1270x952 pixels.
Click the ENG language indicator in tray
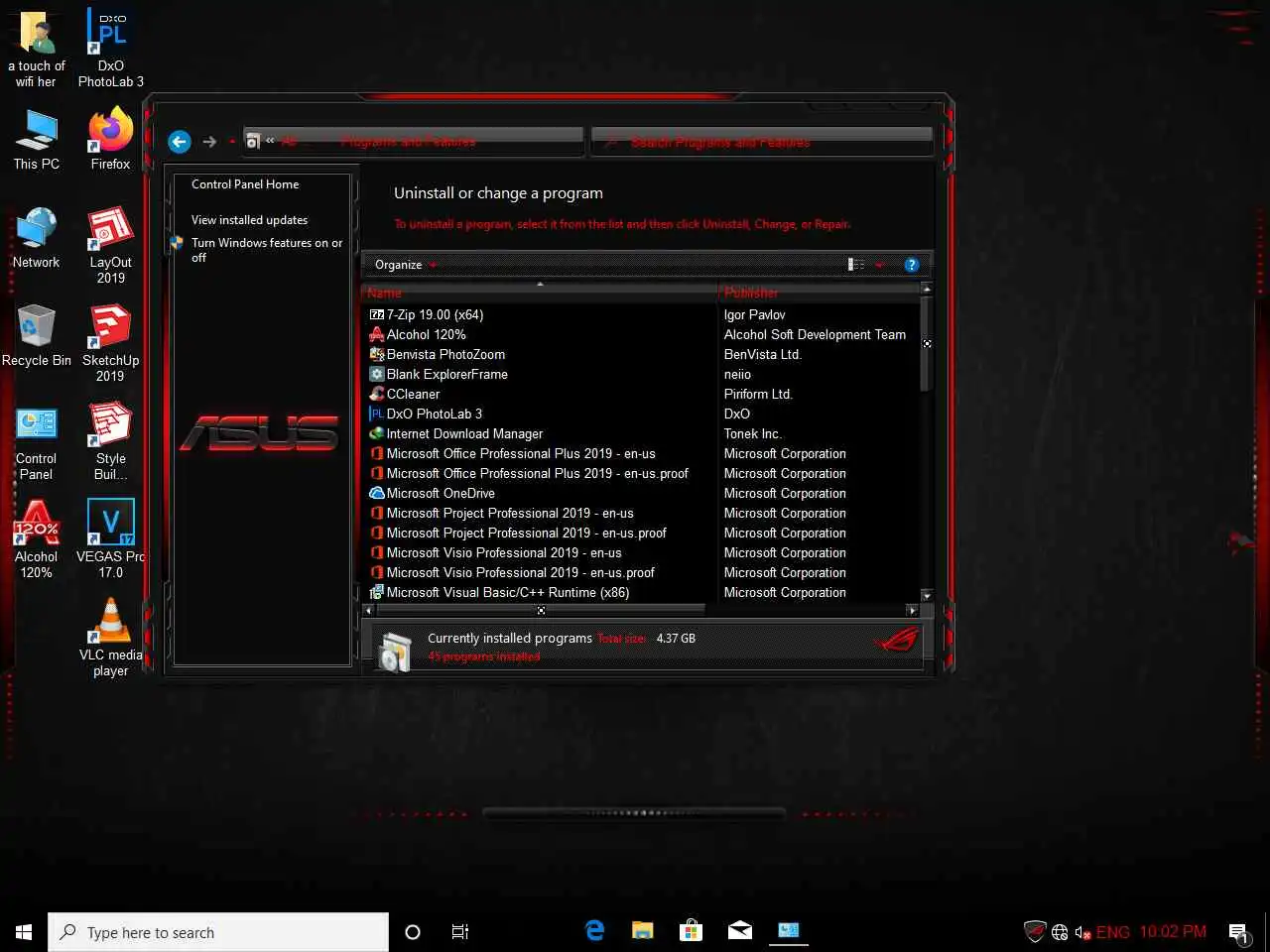[x=1112, y=932]
